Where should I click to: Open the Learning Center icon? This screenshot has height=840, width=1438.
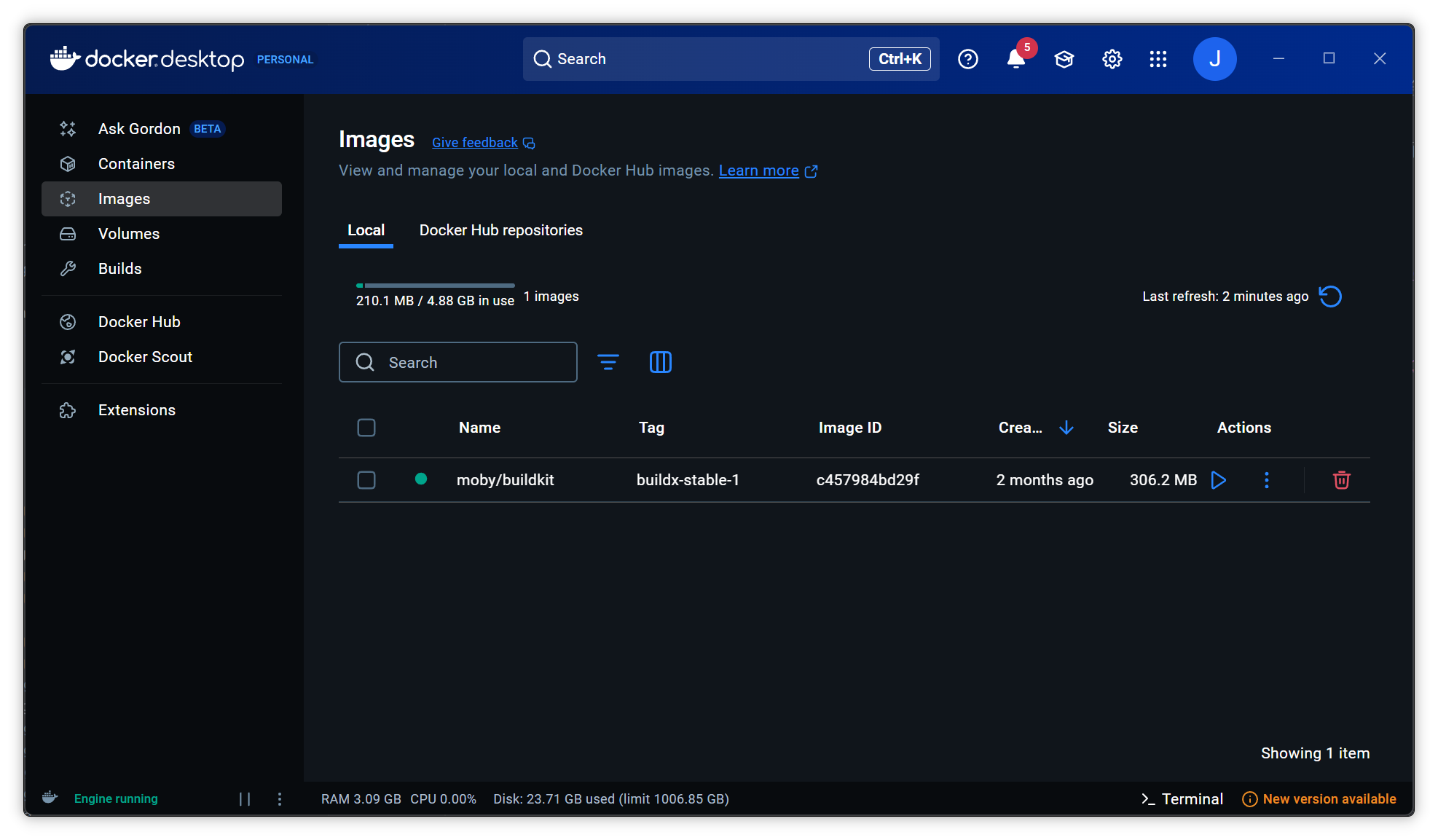pos(1064,59)
